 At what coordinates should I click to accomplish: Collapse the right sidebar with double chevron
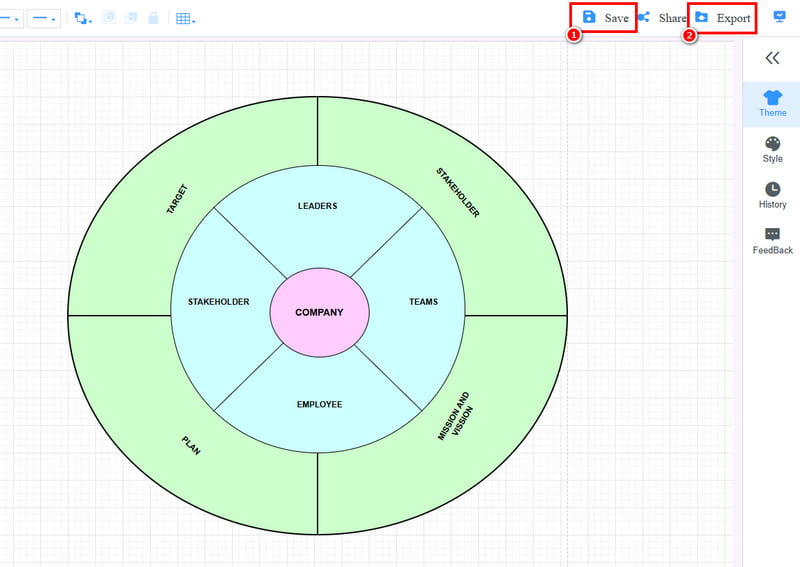772,58
